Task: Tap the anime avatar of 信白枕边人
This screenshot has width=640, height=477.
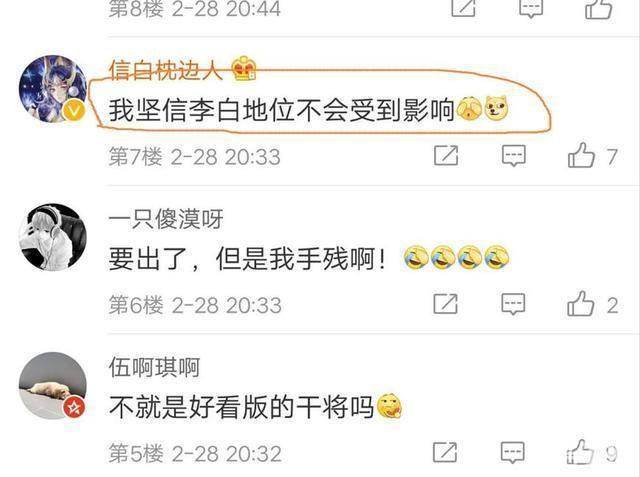Action: [53, 89]
